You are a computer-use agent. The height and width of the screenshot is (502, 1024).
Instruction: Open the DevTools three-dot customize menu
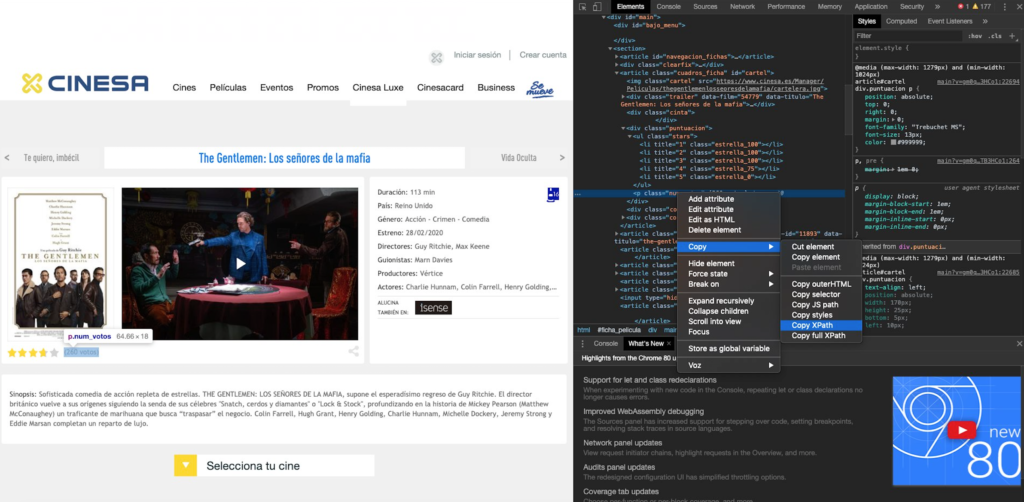(1002, 7)
